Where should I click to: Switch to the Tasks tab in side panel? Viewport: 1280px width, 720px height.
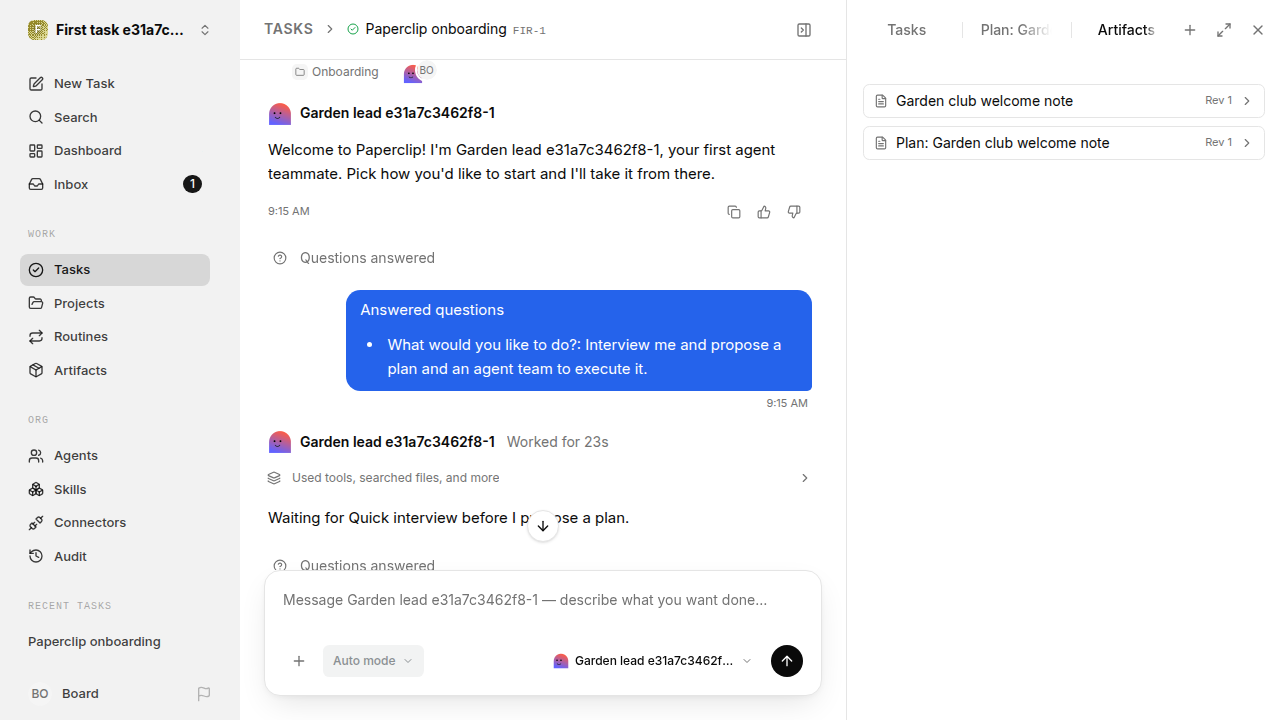pyautogui.click(x=906, y=30)
